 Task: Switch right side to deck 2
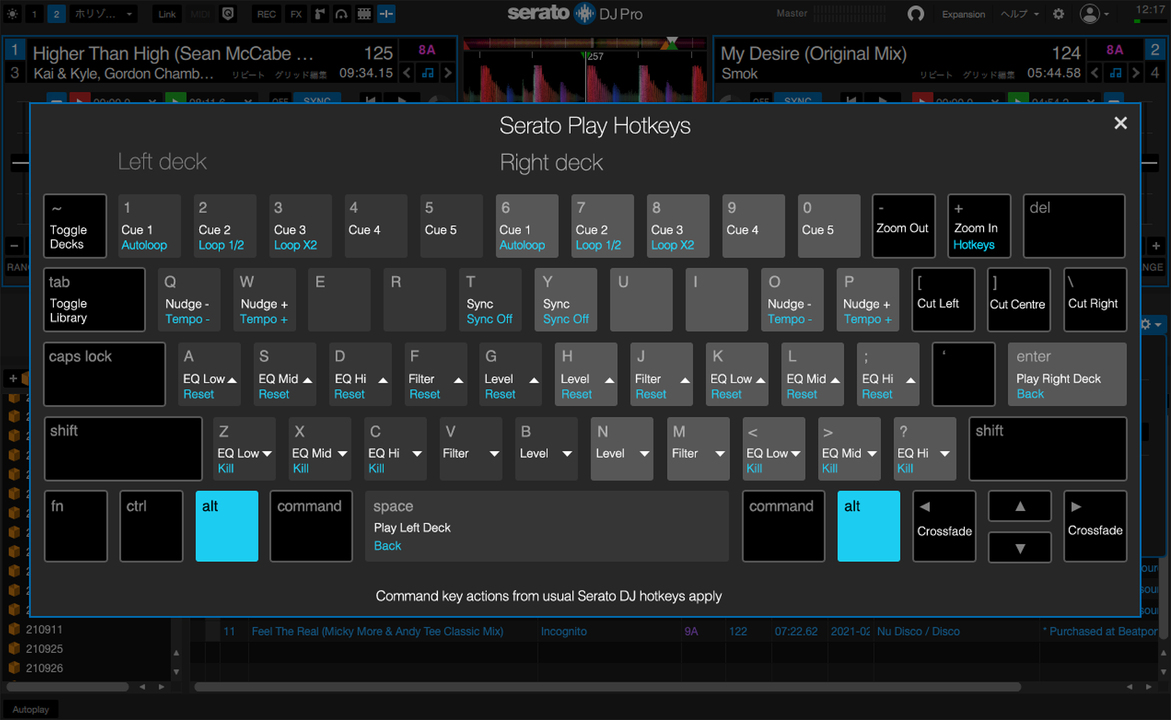[1155, 50]
